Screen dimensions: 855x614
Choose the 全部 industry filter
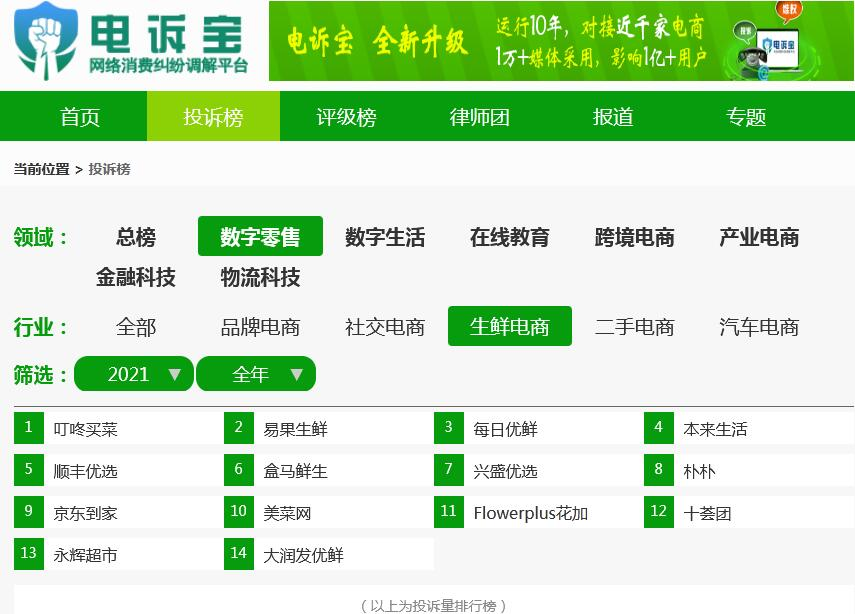pyautogui.click(x=136, y=327)
